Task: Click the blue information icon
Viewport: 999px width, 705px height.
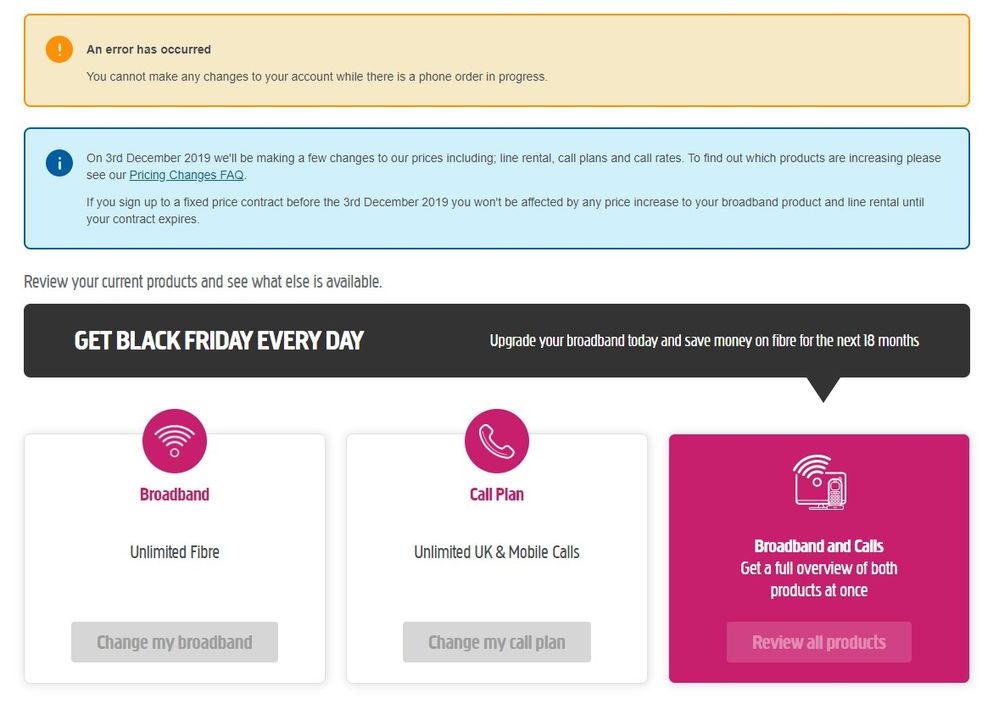Action: (59, 163)
